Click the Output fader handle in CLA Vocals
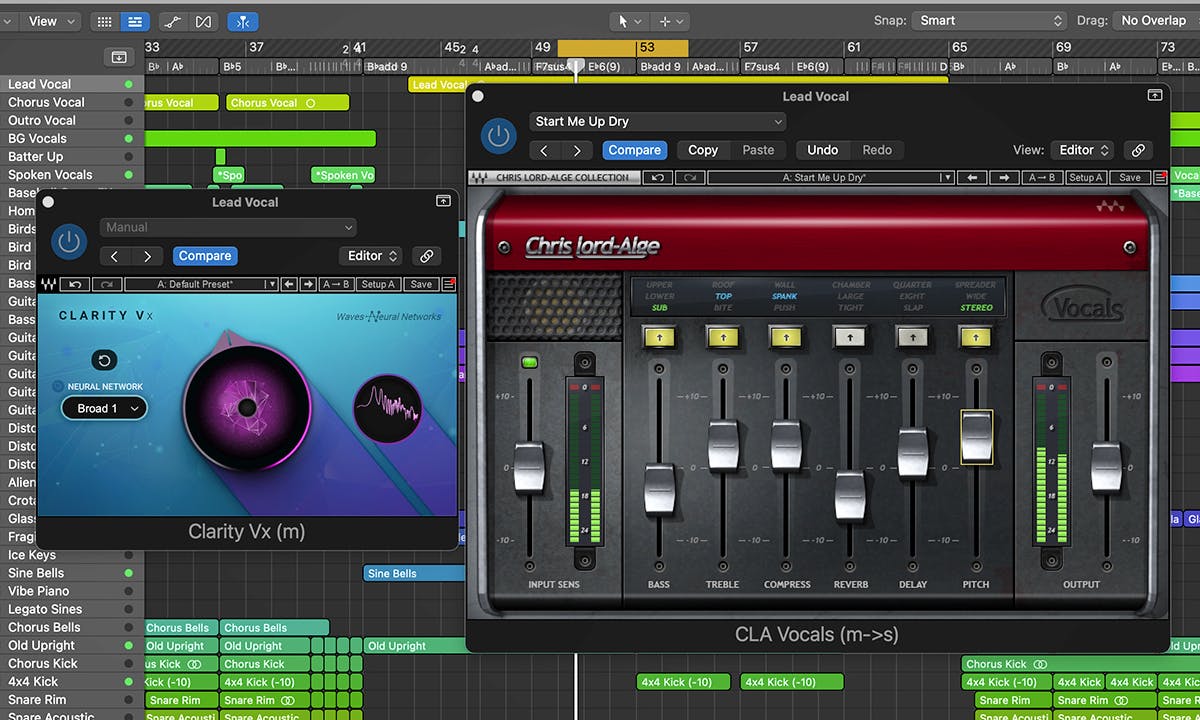Image resolution: width=1200 pixels, height=720 pixels. point(1106,467)
